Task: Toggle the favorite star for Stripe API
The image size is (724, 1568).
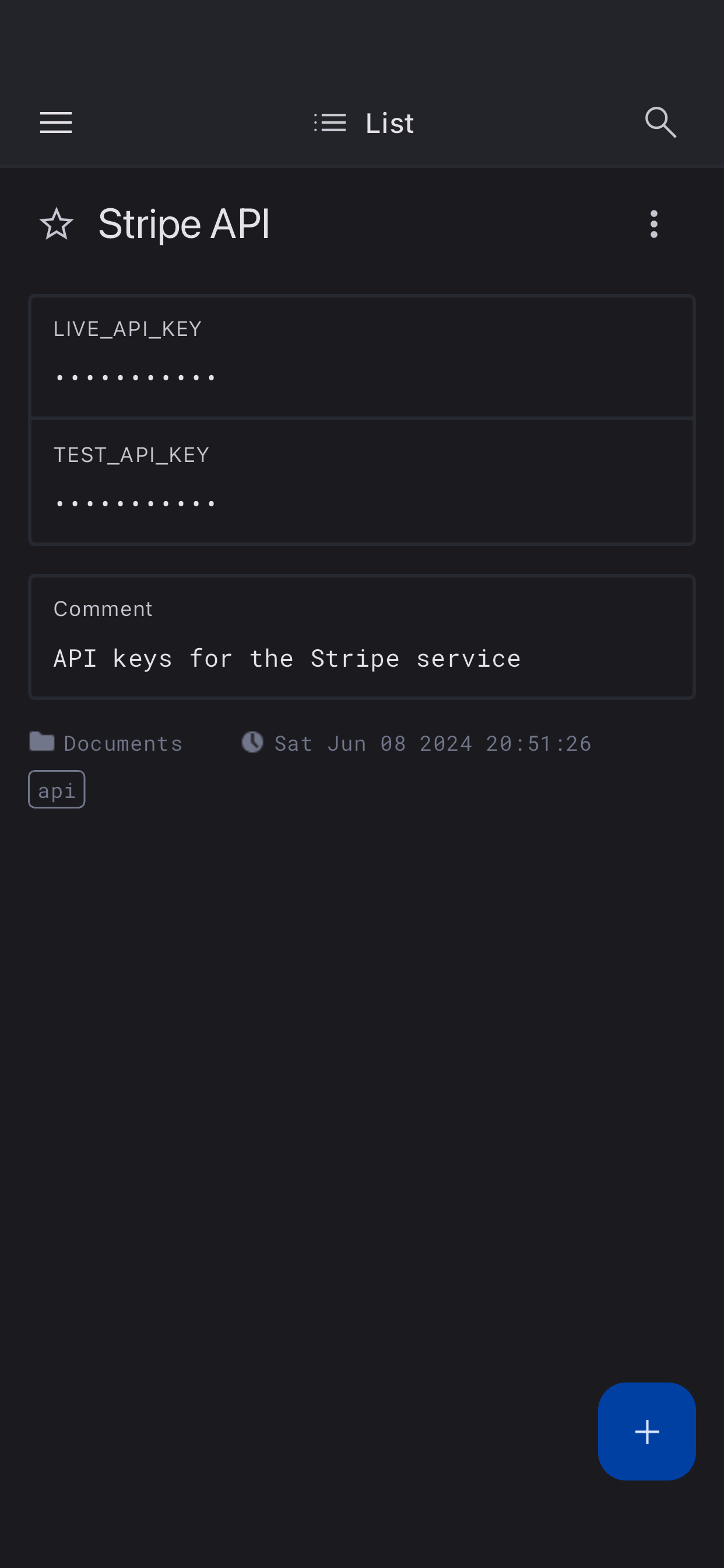Action: click(x=57, y=224)
